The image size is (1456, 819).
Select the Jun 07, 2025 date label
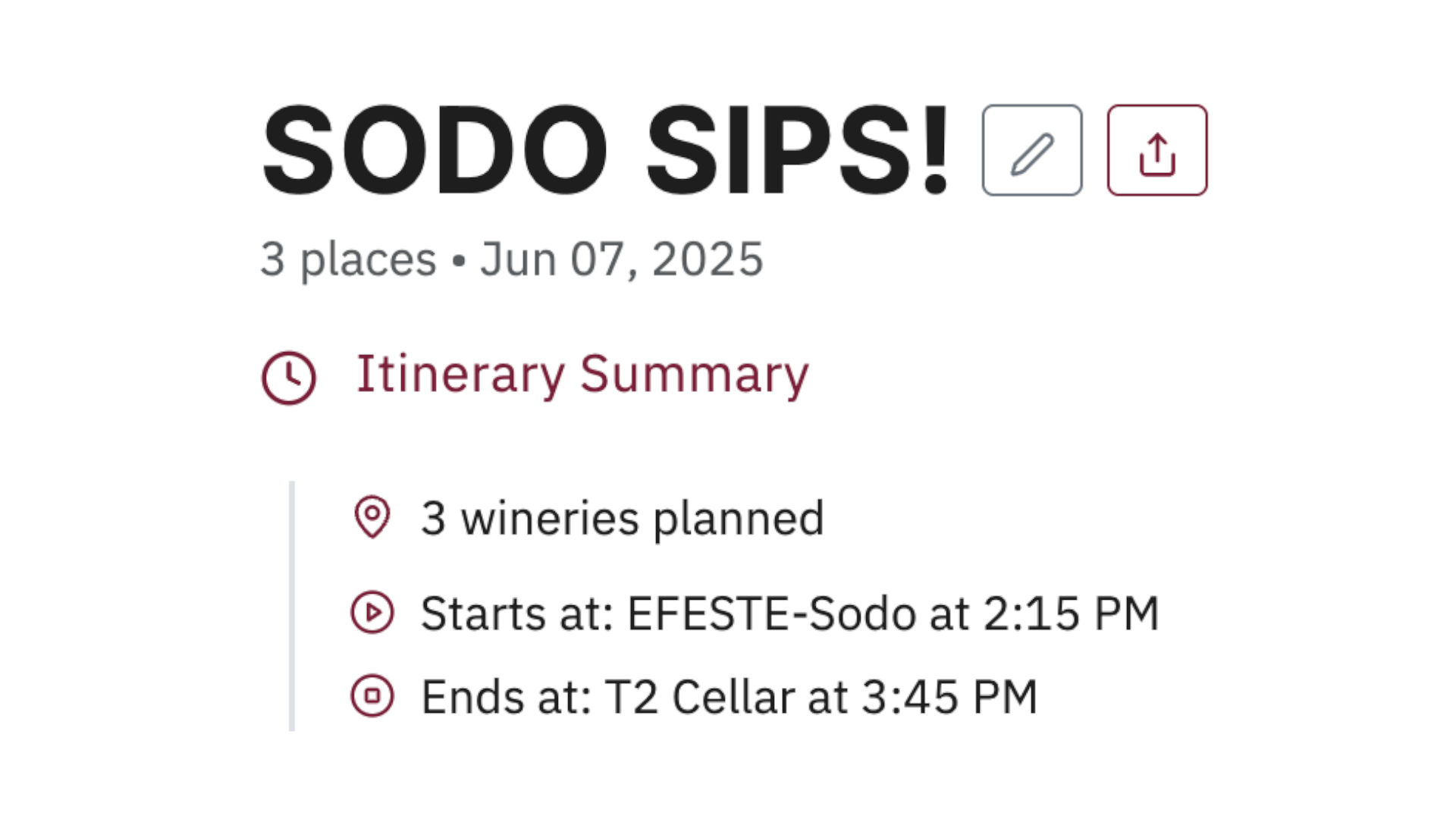621,258
